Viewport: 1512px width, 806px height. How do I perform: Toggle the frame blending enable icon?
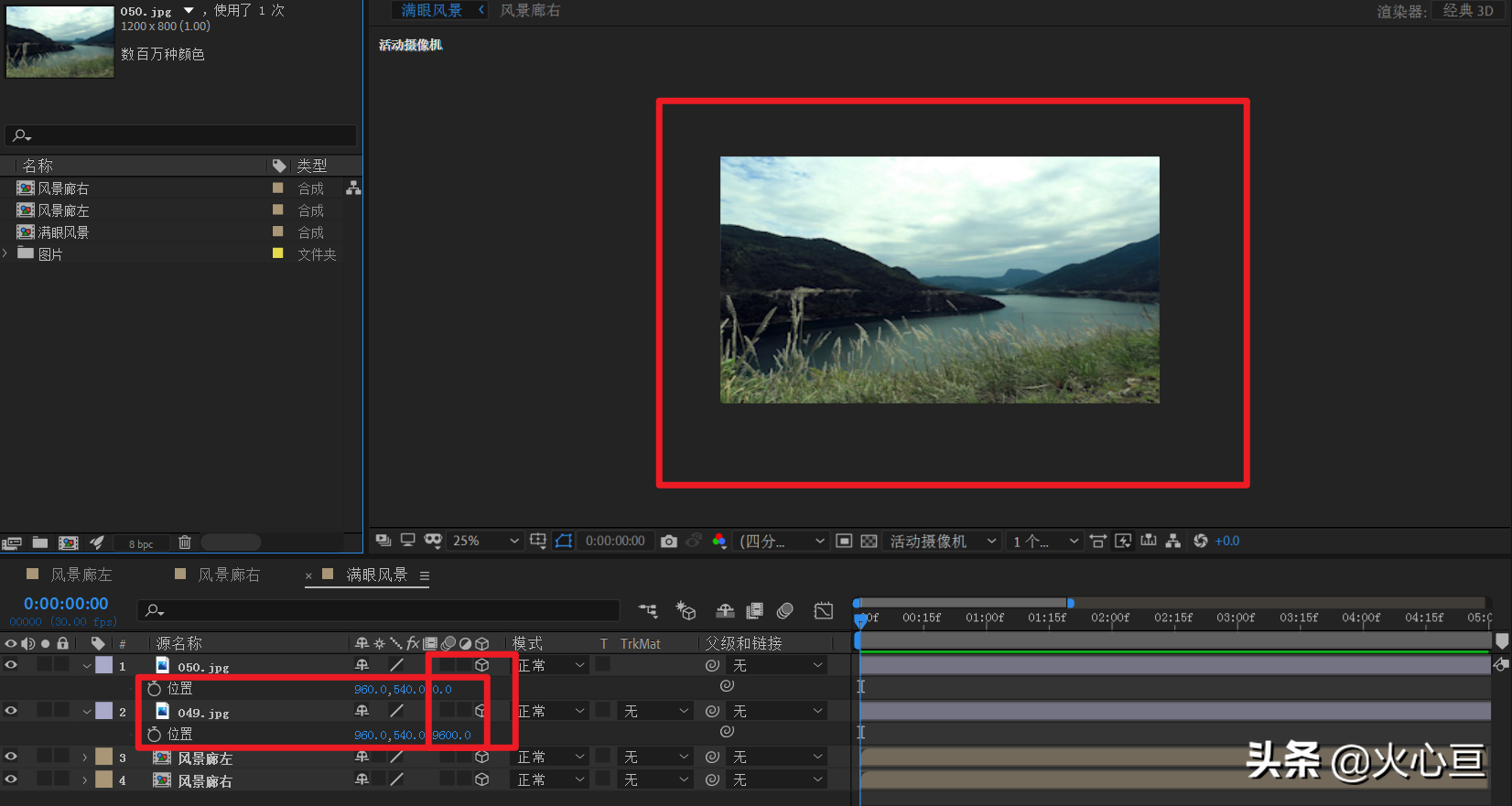pos(755,610)
